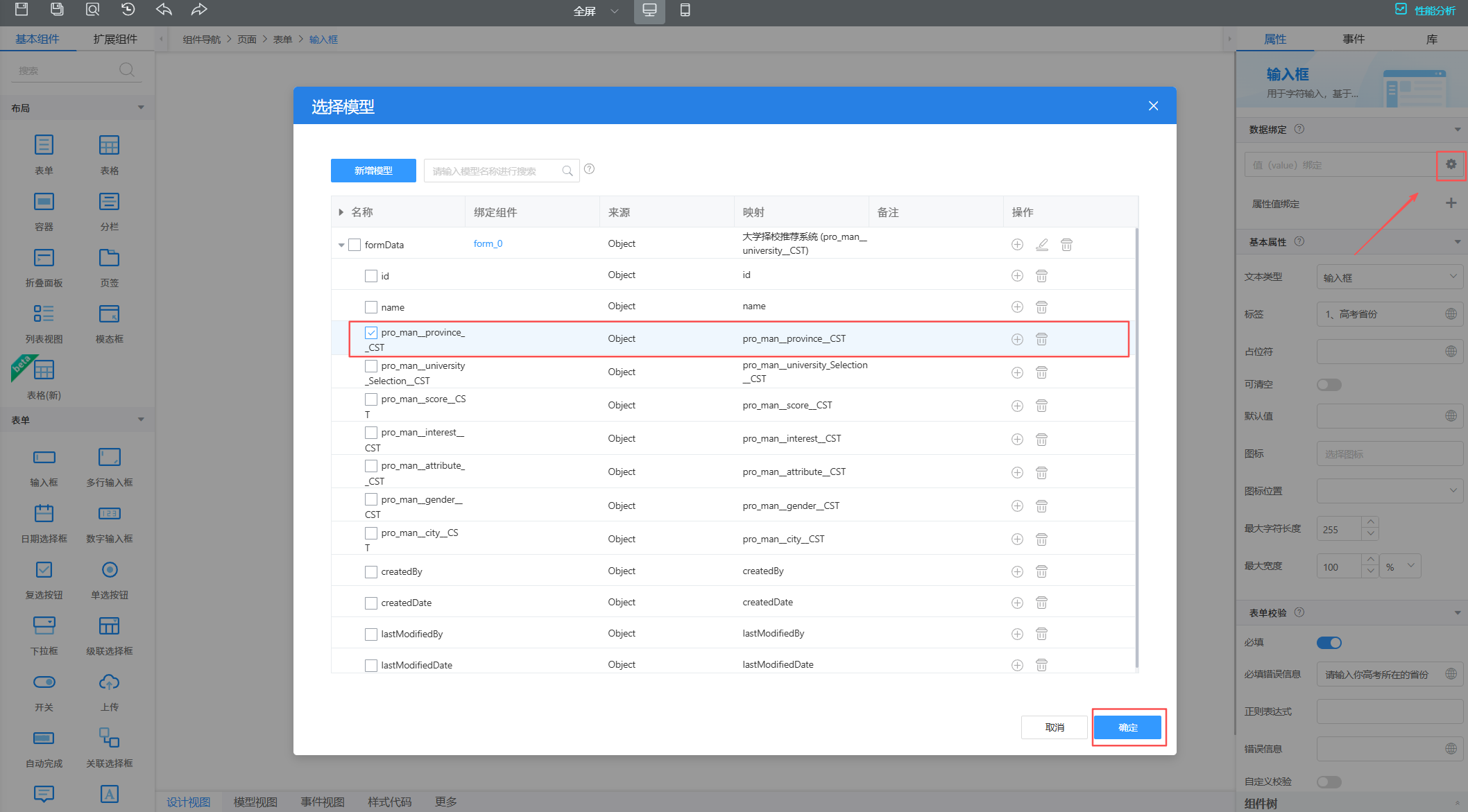Add attribute value binding with plus icon
The image size is (1468, 812).
[1451, 203]
